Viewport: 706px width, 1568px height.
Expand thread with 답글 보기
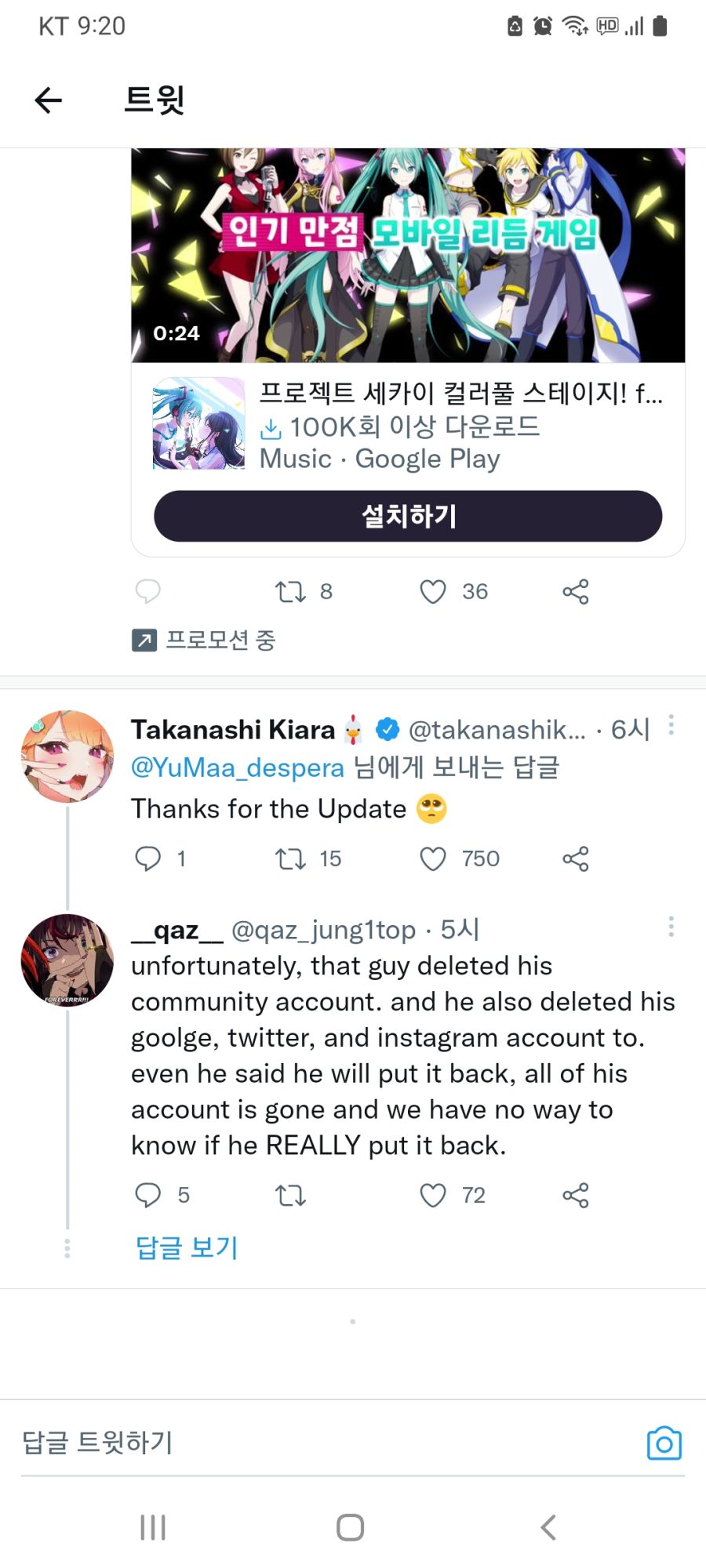click(x=187, y=1247)
